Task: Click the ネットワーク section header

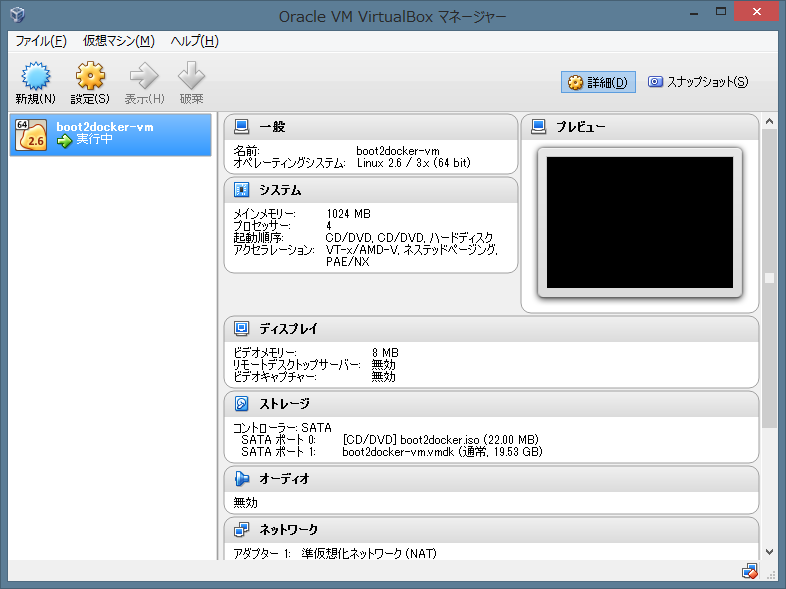Action: (491, 529)
